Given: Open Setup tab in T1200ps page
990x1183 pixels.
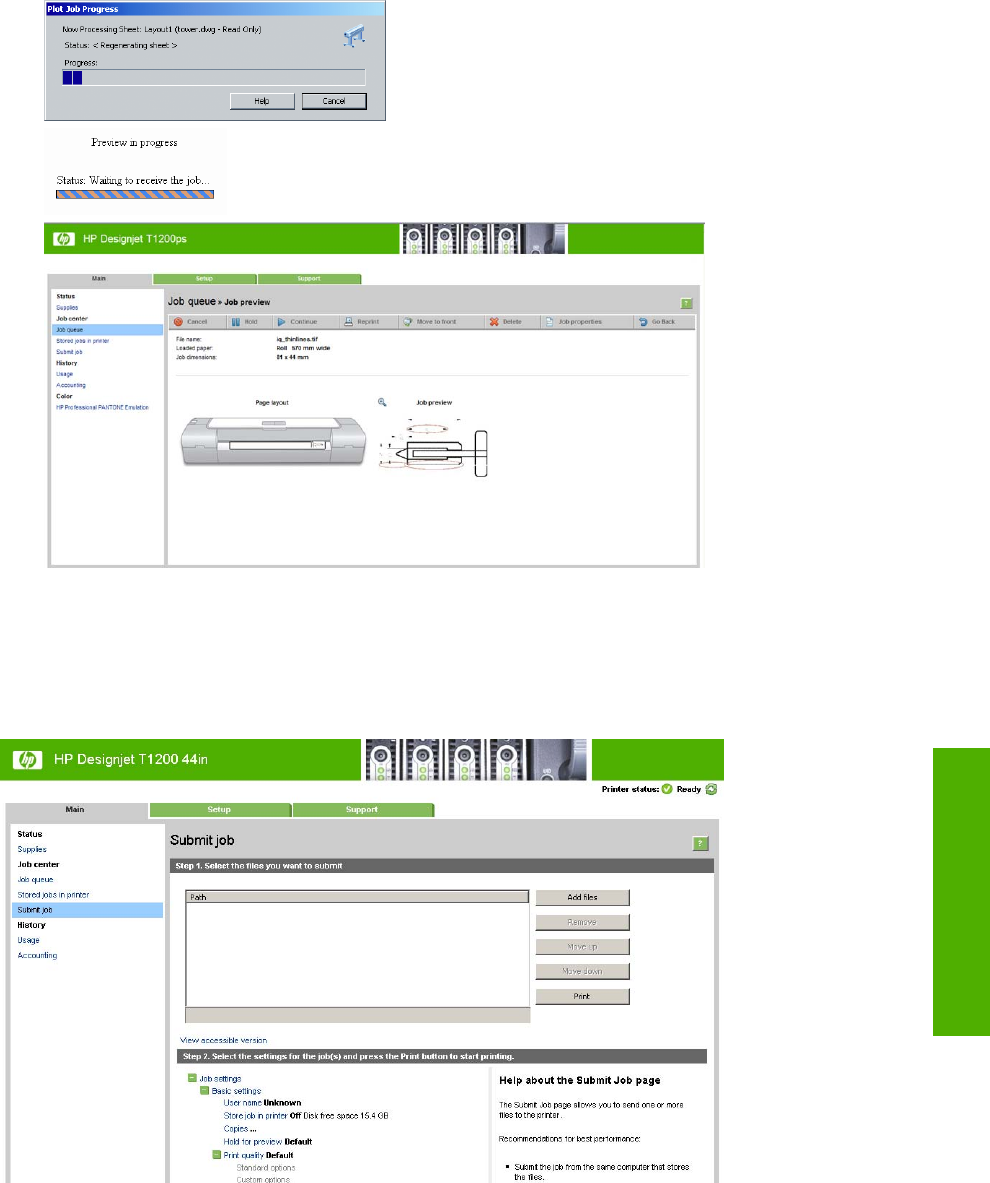Looking at the screenshot, I should [x=204, y=279].
